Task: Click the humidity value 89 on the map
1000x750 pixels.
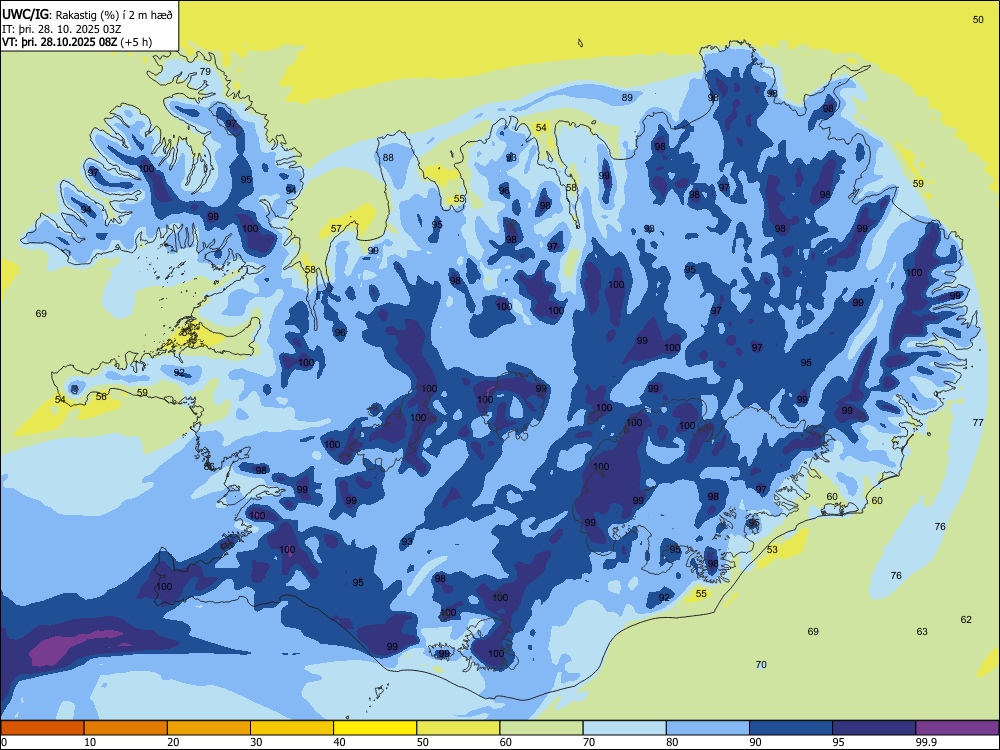Action: coord(628,98)
